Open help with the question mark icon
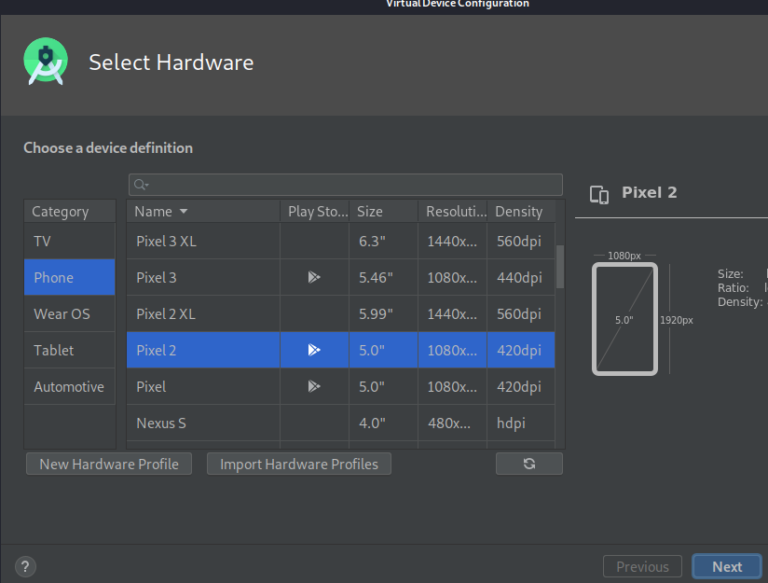 [x=25, y=567]
